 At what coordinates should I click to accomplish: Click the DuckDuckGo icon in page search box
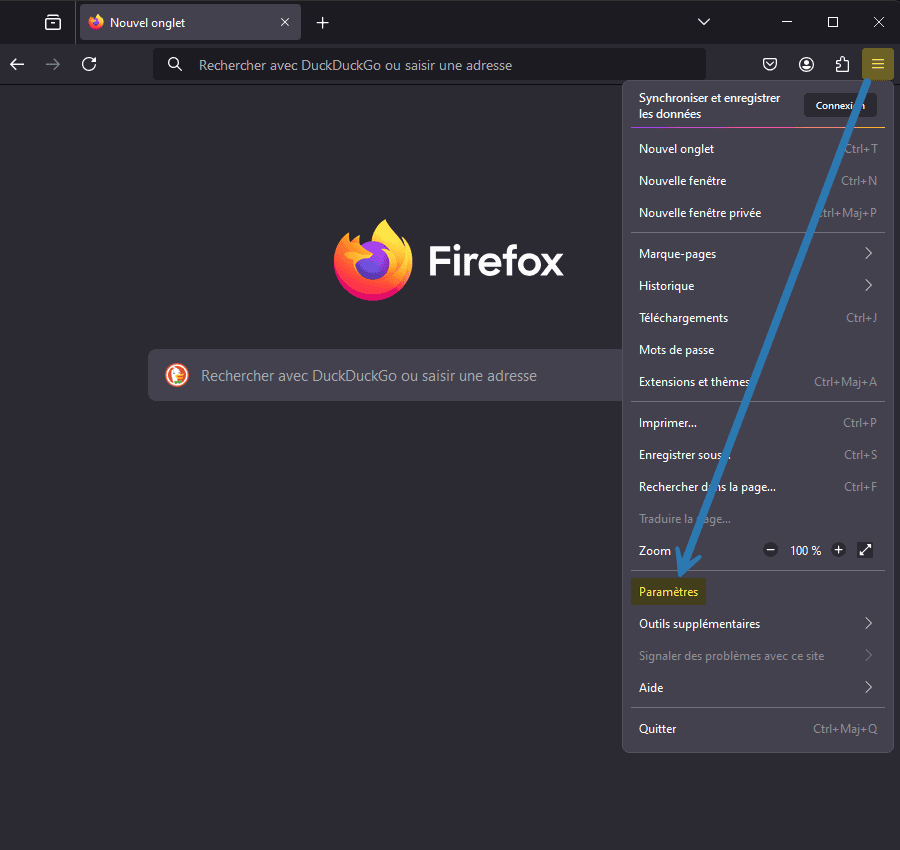[x=177, y=375]
